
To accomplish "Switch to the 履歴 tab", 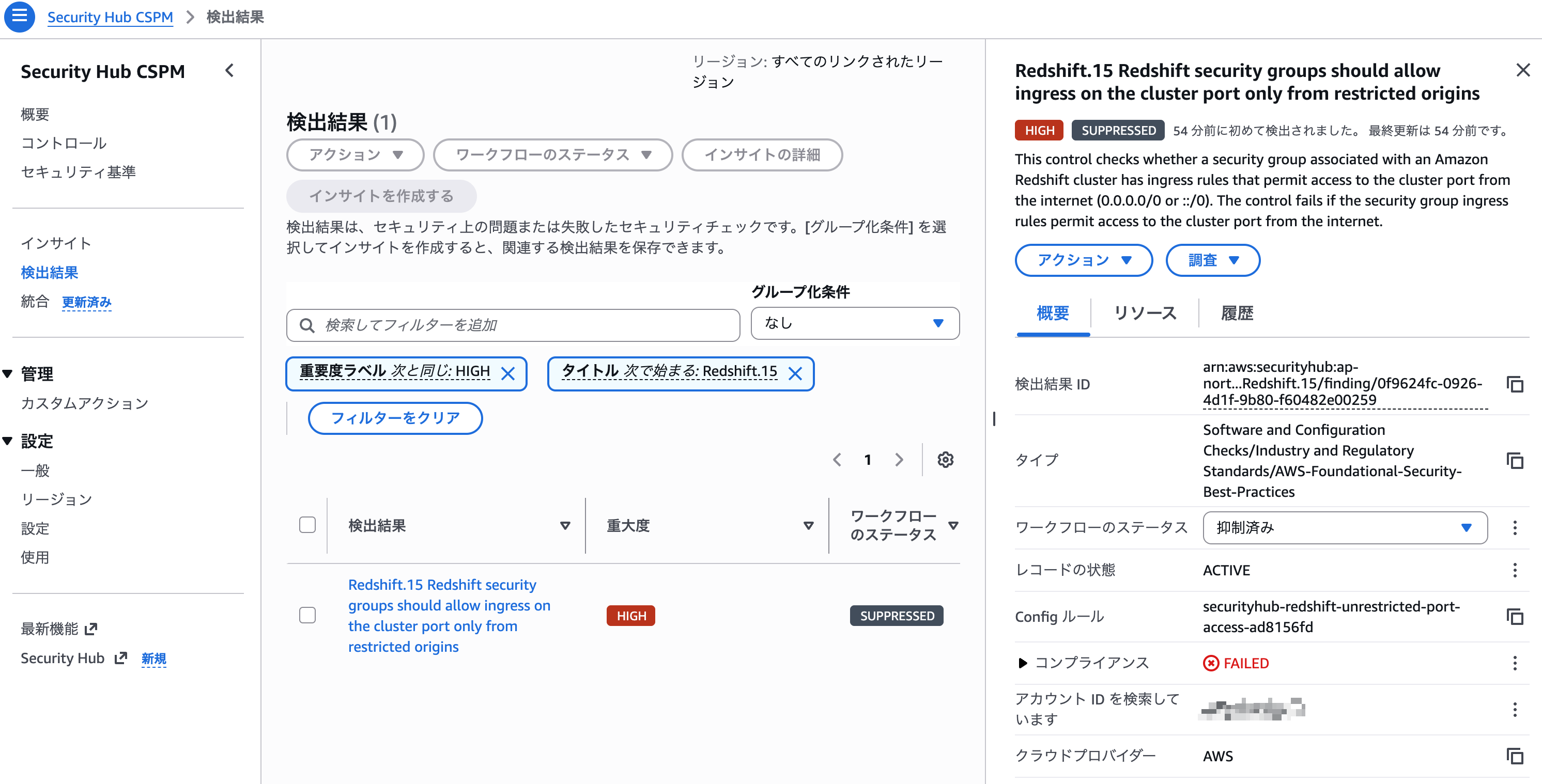I will click(x=1237, y=313).
